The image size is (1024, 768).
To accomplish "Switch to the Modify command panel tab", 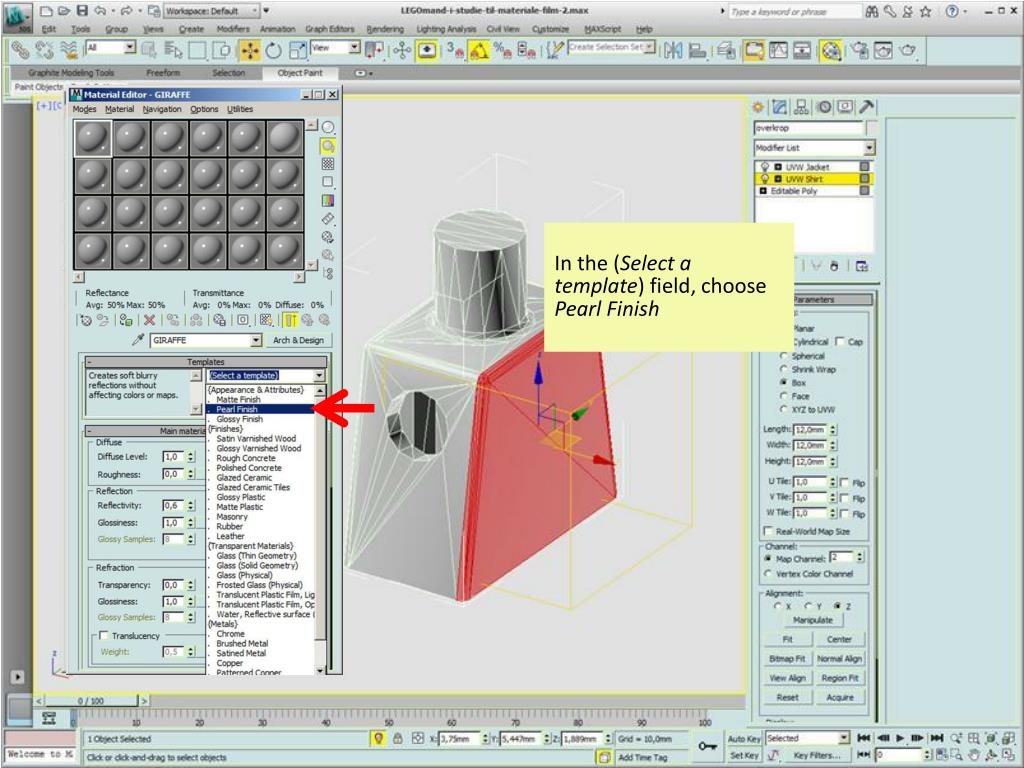I will (780, 106).
